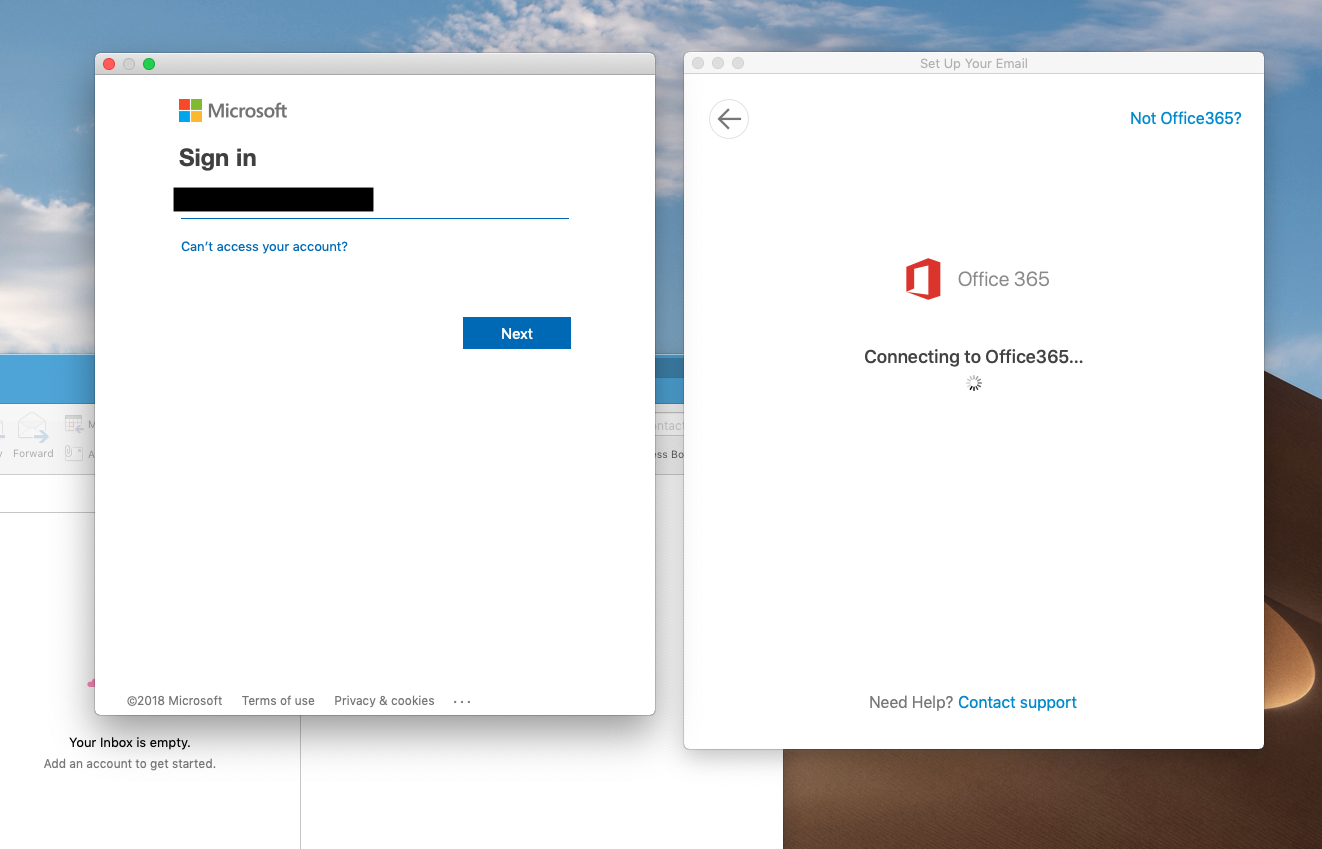Follow the "Not Office365?" link
This screenshot has width=1322, height=849.
click(1186, 118)
